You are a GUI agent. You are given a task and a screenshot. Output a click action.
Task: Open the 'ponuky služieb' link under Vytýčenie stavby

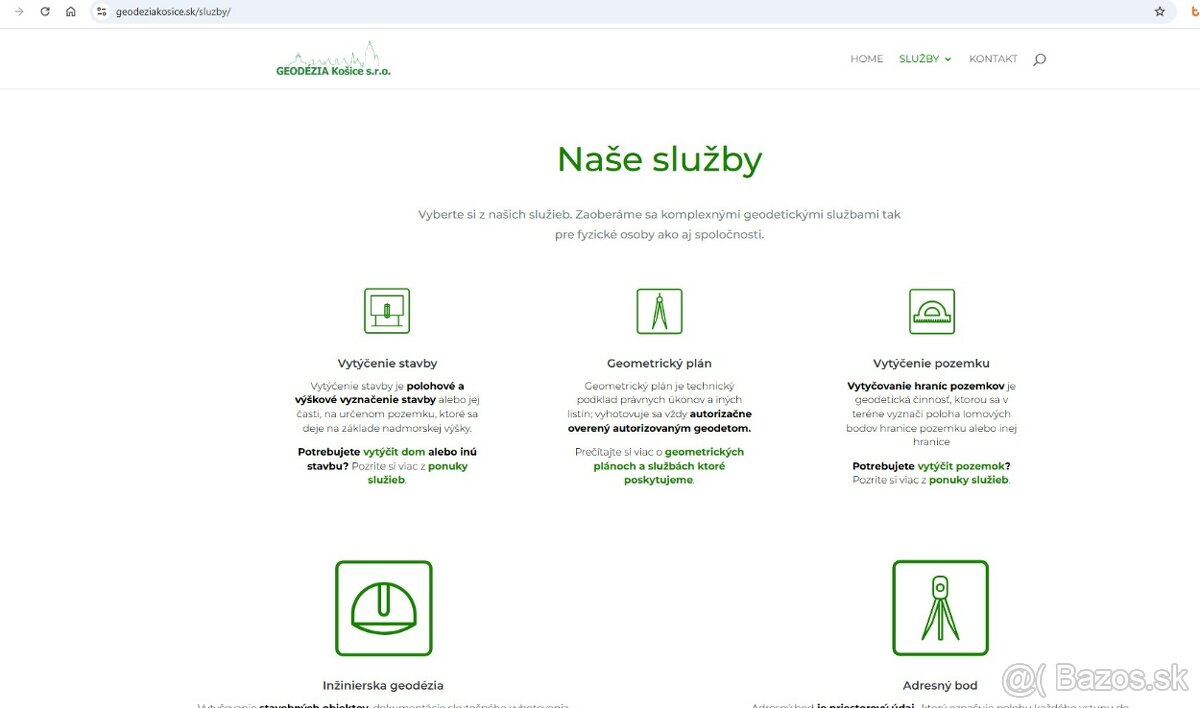(418, 473)
